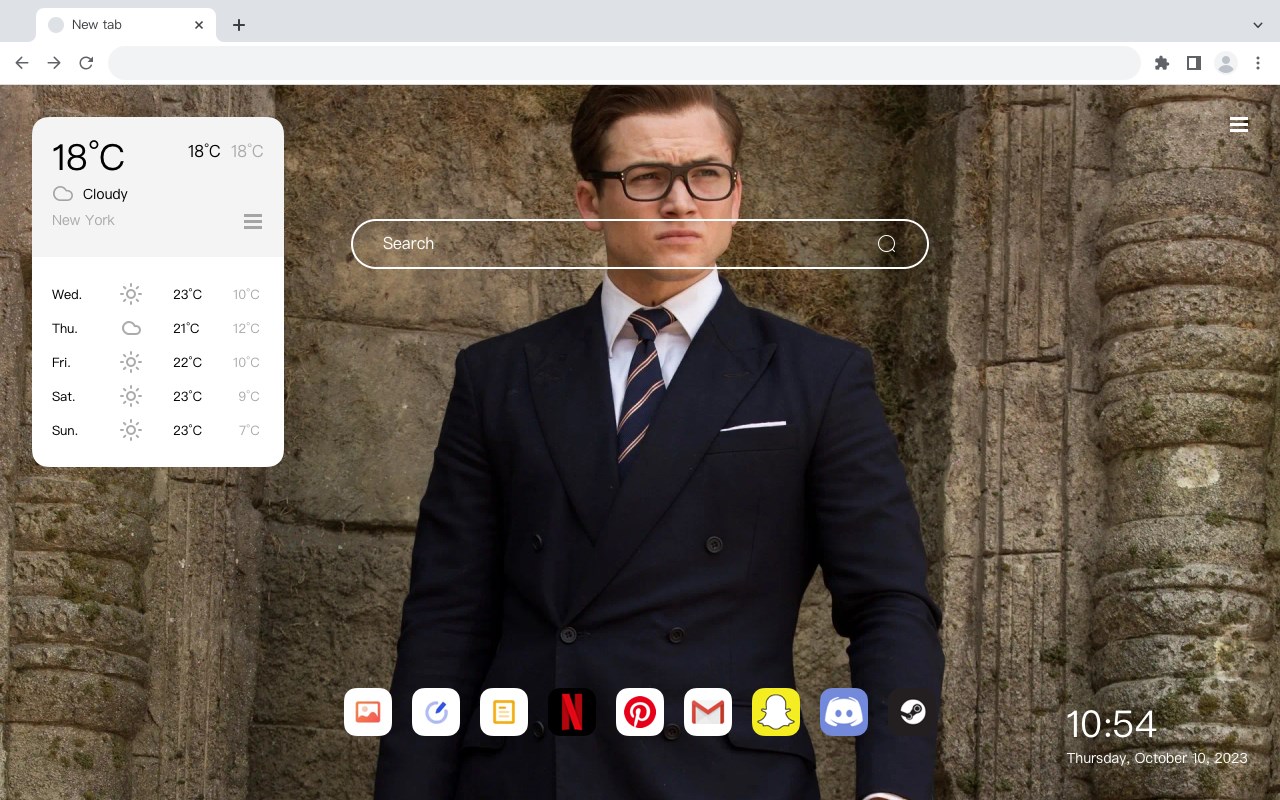Viewport: 1280px width, 800px height.
Task: Select the Sun. forecast row
Action: click(158, 430)
